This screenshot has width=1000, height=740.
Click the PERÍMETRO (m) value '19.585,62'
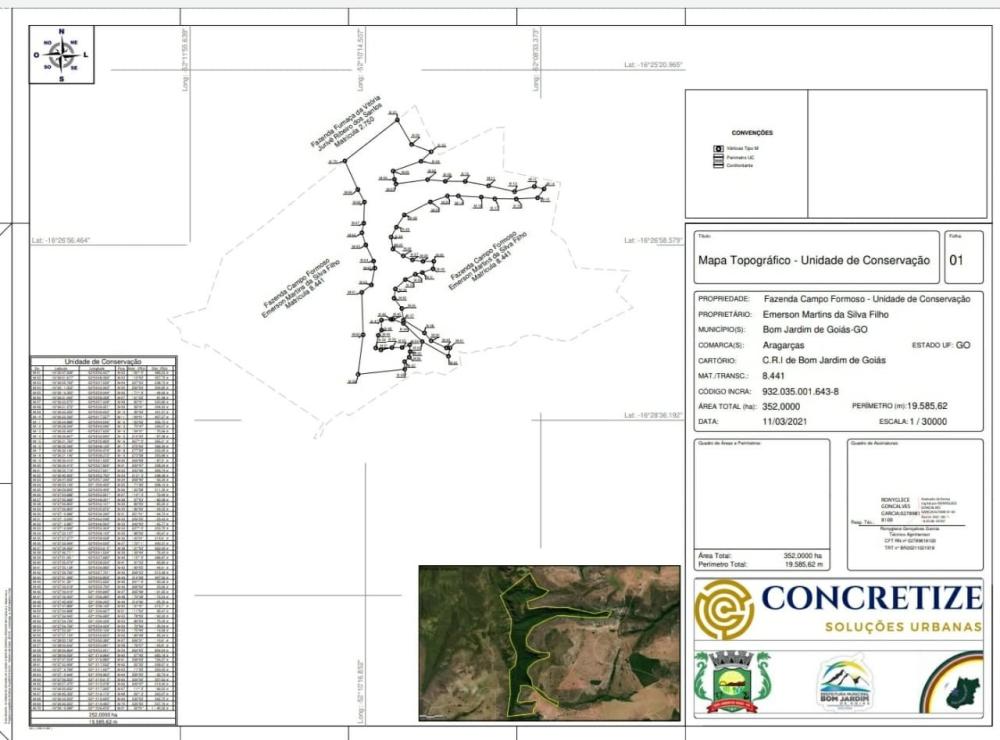pos(927,406)
